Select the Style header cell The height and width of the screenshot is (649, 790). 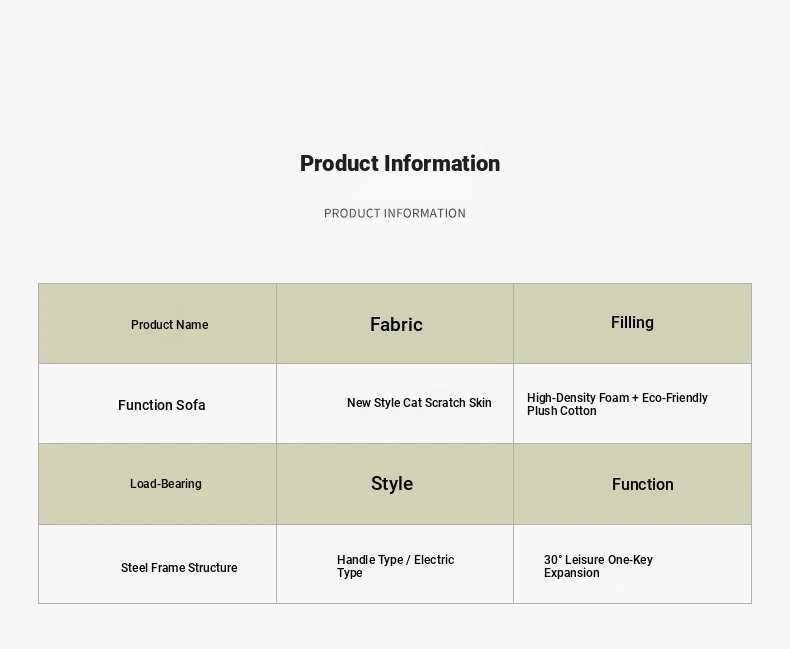pyautogui.click(x=395, y=484)
